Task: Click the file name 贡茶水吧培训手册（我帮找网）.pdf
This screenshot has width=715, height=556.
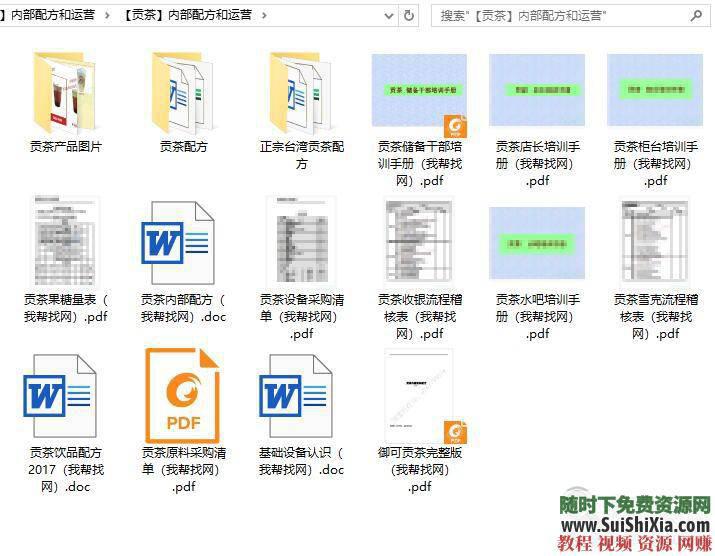Action: [538, 317]
